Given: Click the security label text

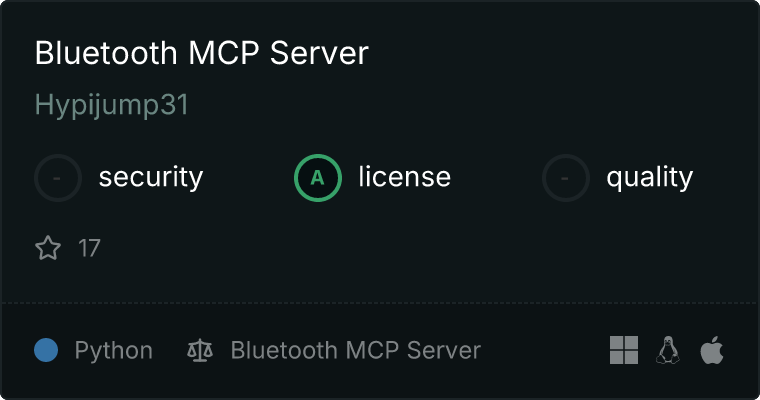Looking at the screenshot, I should click(x=151, y=177).
